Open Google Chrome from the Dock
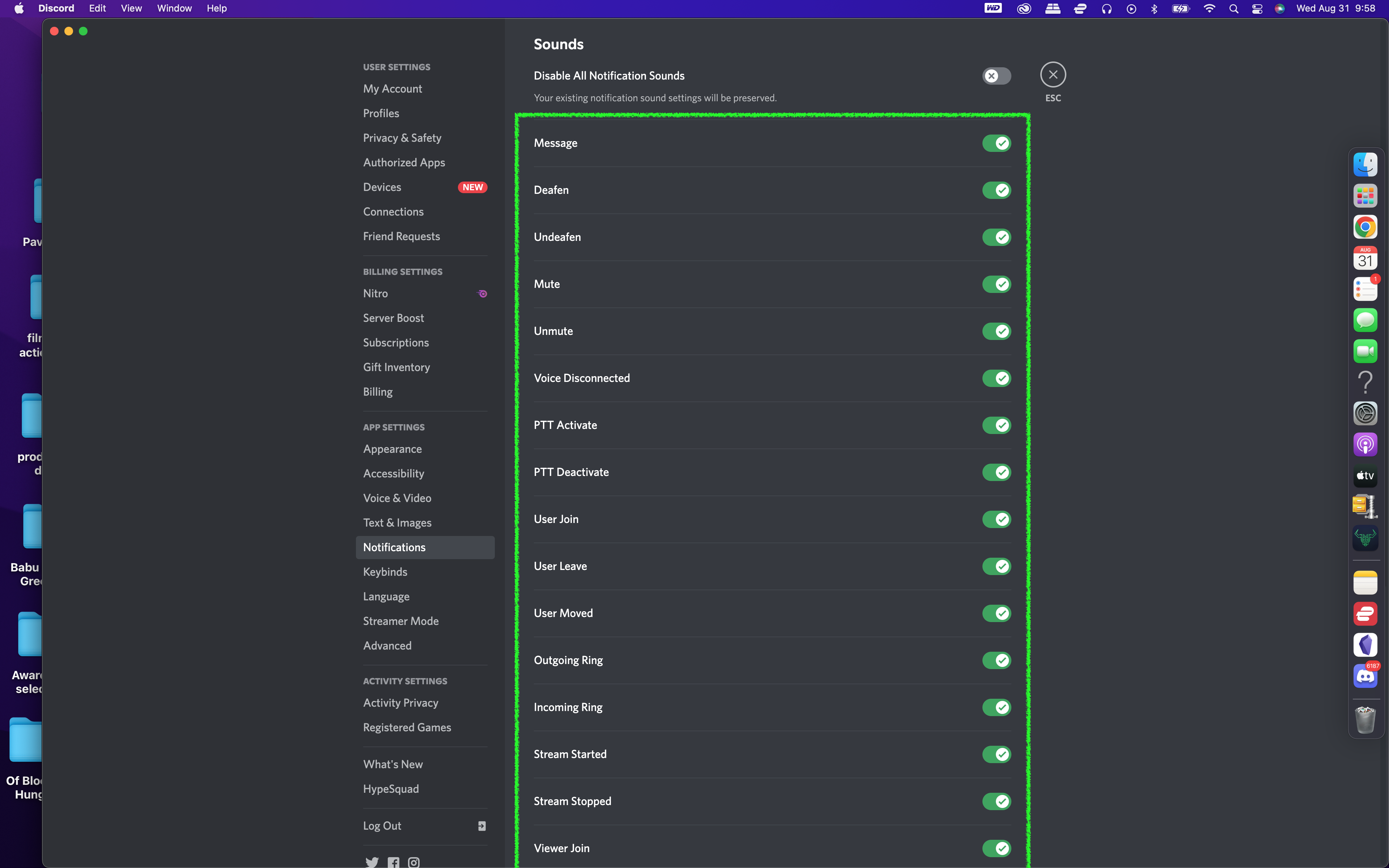1389x868 pixels. 1365,227
